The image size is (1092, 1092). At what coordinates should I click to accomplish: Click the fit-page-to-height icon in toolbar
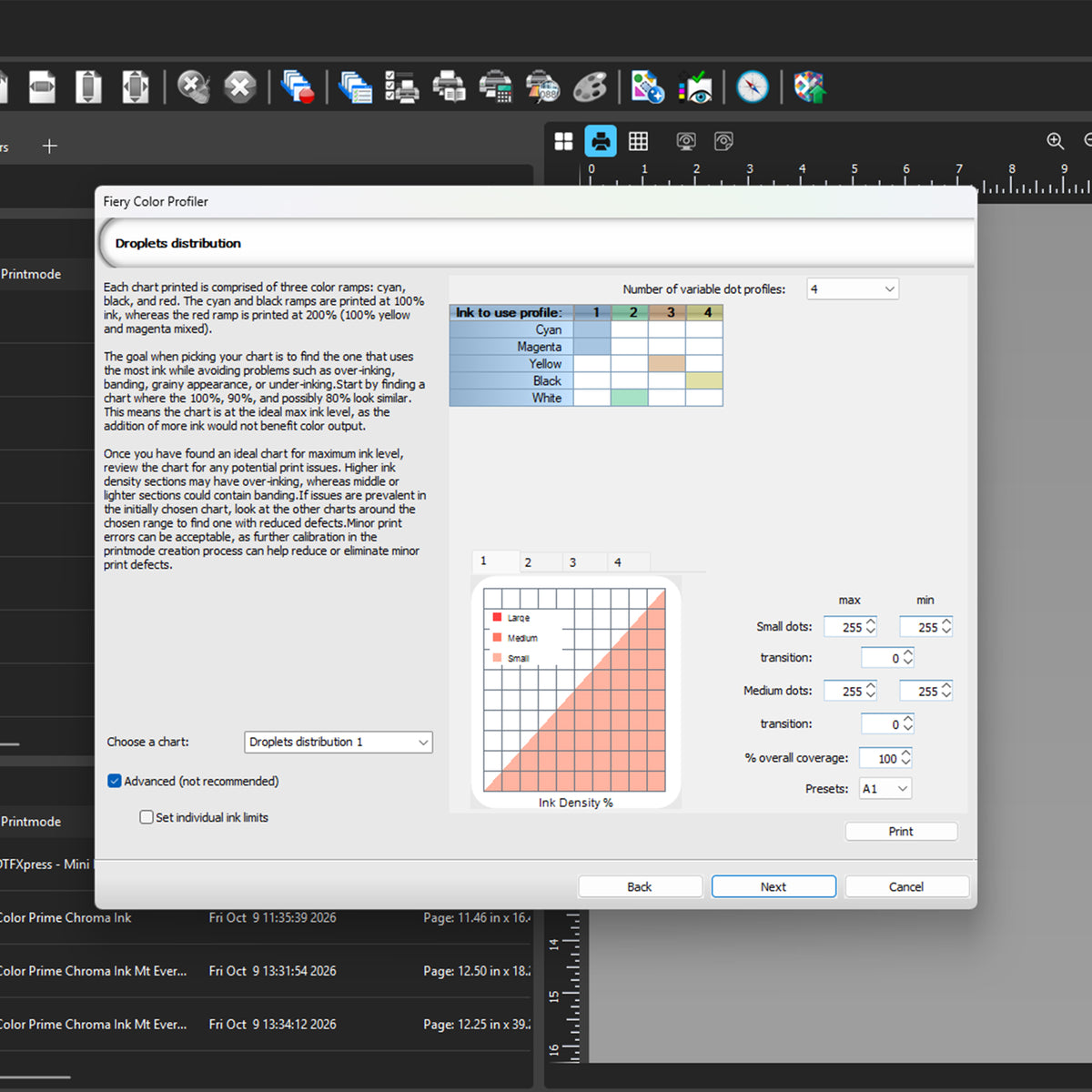89,87
